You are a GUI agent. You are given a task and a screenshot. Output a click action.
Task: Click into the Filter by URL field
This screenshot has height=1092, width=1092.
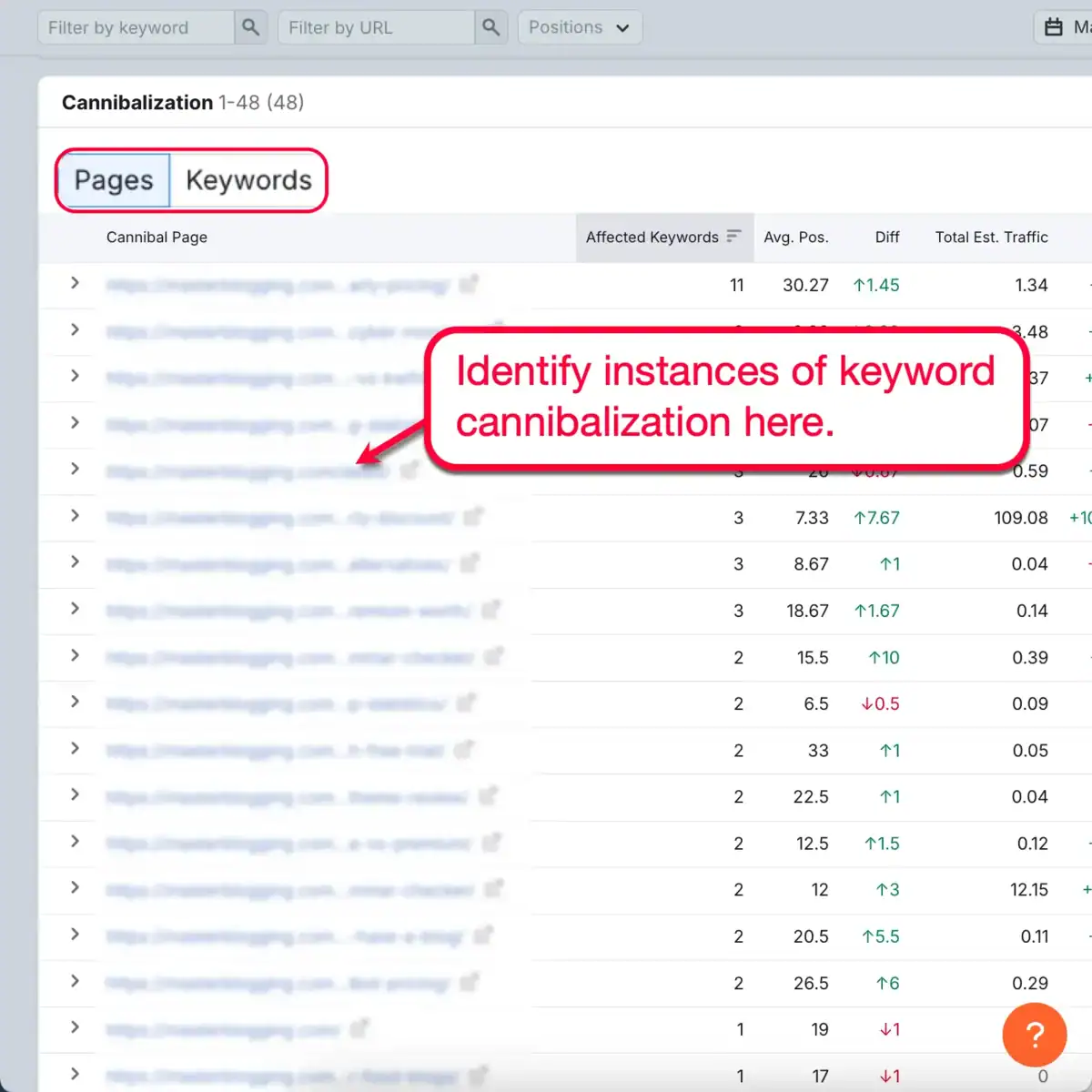pyautogui.click(x=376, y=27)
